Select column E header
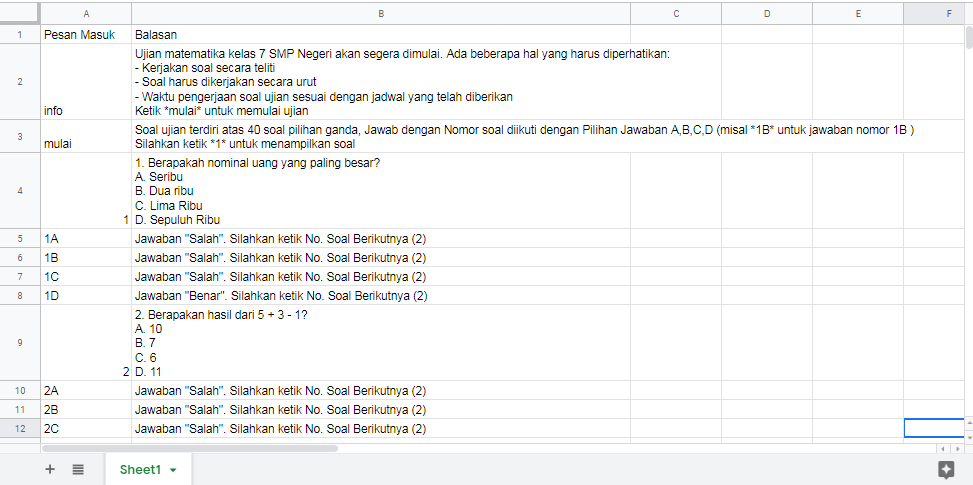 [858, 13]
